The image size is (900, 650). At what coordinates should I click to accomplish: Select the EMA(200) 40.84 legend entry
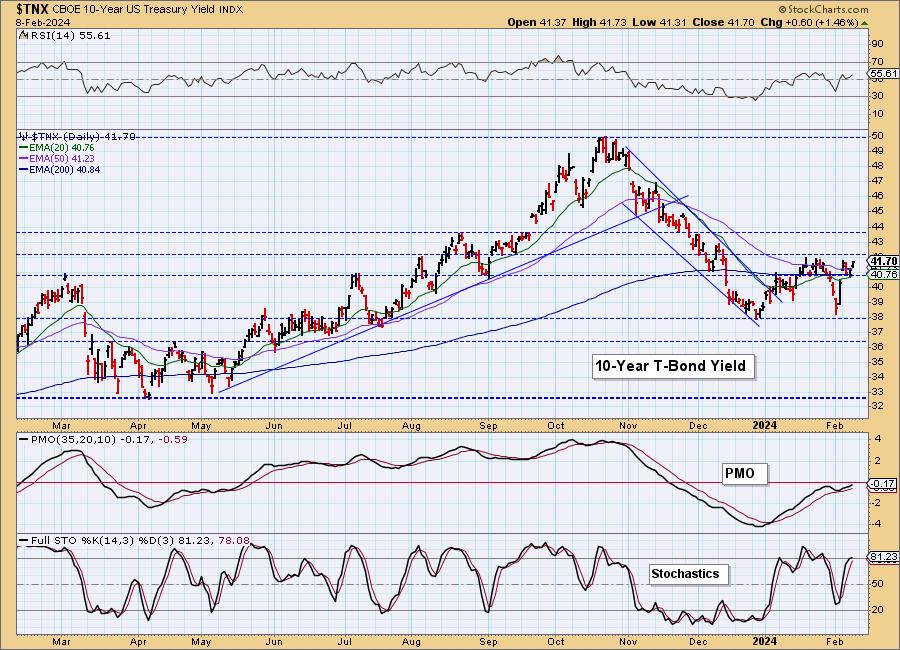coord(64,169)
